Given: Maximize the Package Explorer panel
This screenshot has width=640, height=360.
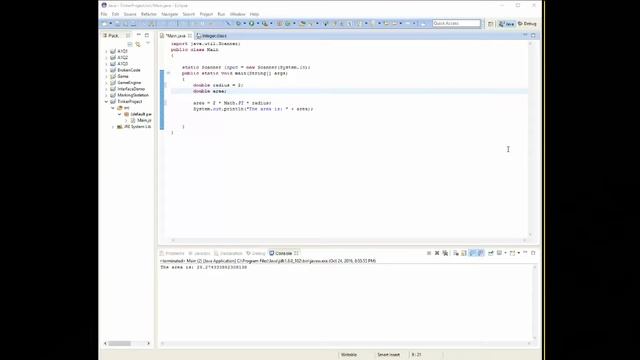Looking at the screenshot, I should coord(147,35).
